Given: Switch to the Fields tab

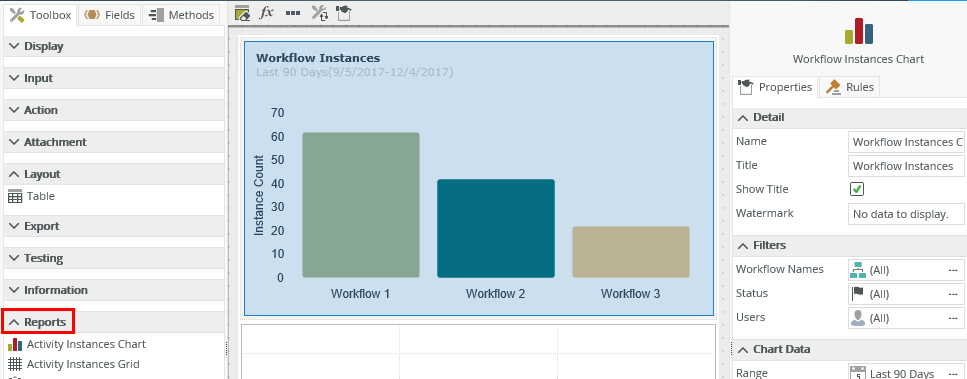Looking at the screenshot, I should click(x=110, y=15).
